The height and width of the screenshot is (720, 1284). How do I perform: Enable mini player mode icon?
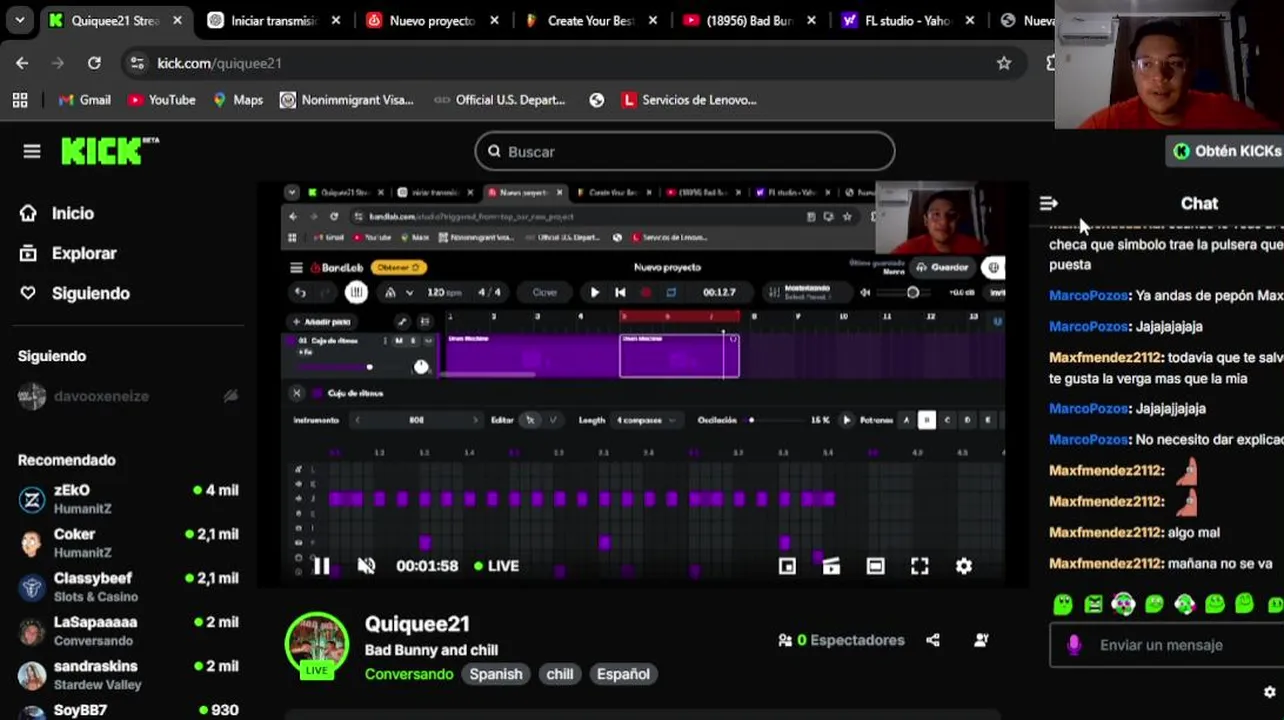(x=787, y=566)
